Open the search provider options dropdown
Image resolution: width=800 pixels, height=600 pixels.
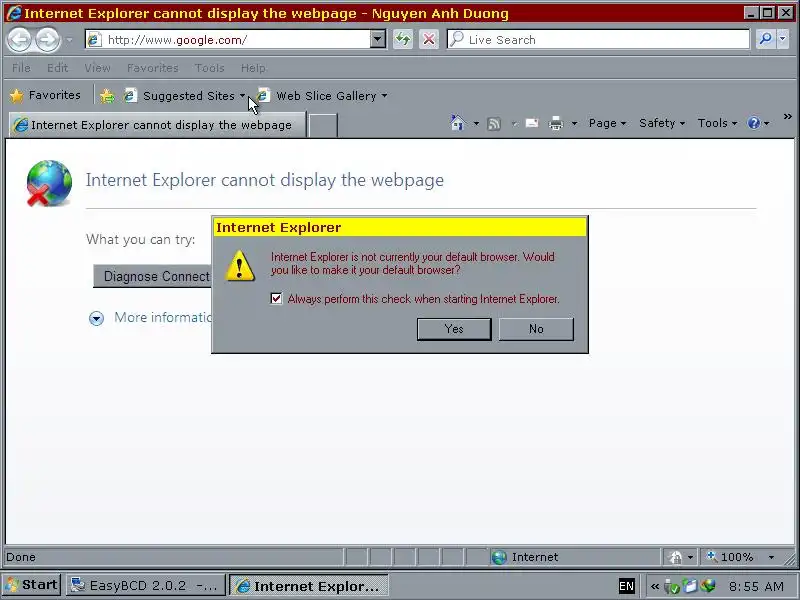click(783, 39)
